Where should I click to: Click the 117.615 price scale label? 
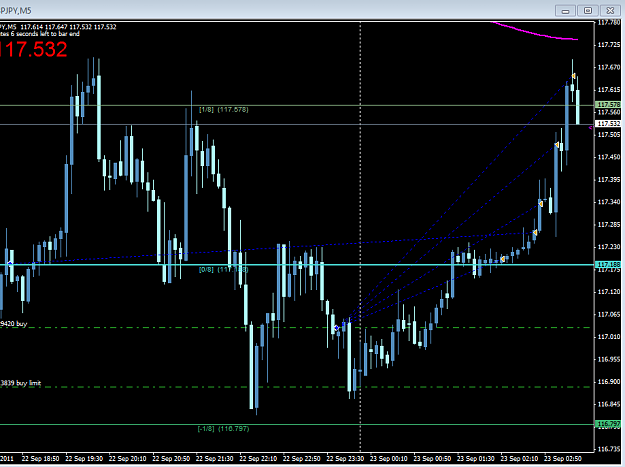click(x=609, y=90)
